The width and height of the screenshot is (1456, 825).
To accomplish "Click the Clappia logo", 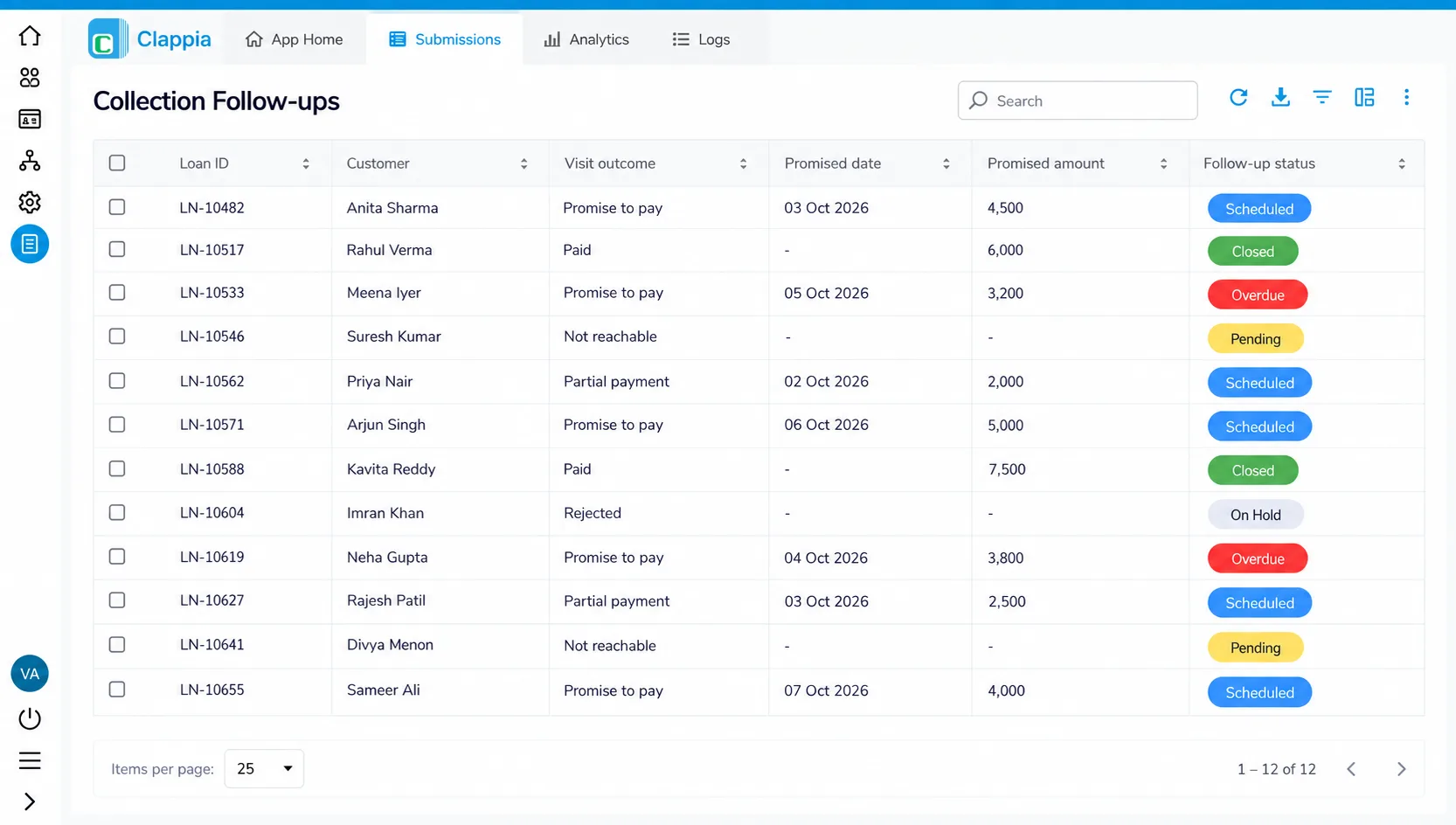I will [x=149, y=39].
